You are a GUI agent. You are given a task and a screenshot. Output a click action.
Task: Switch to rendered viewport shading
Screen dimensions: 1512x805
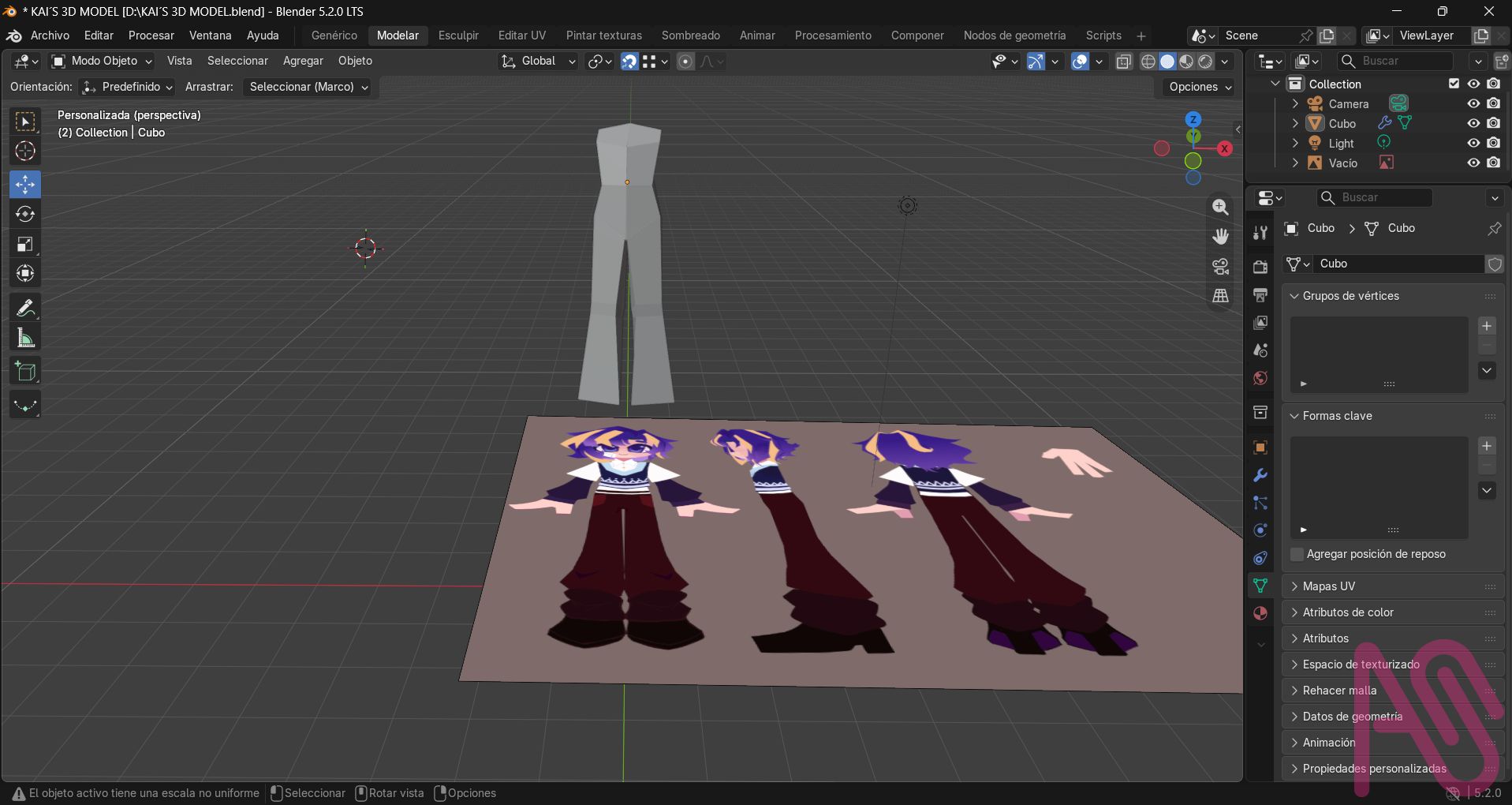[1205, 62]
